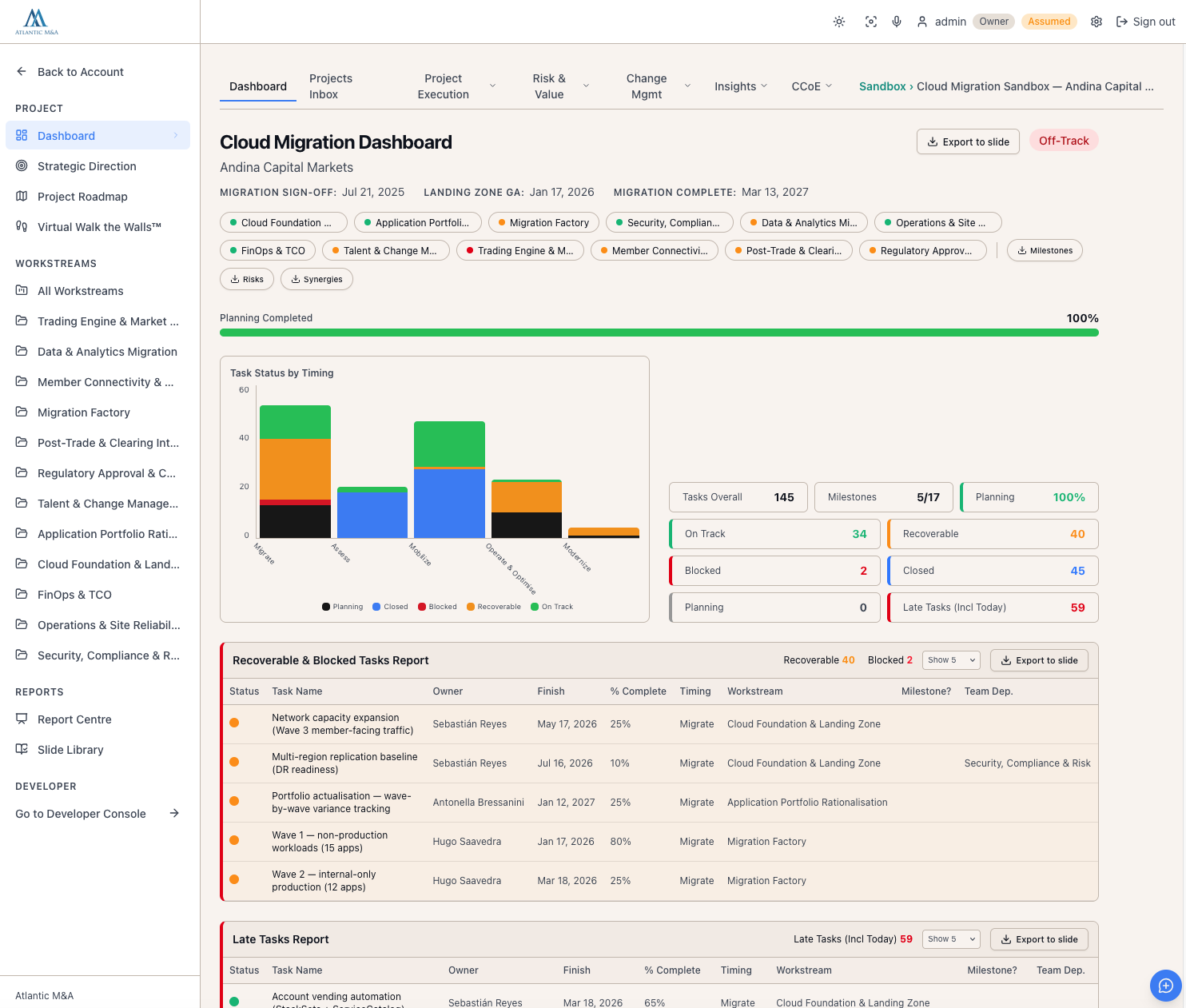Expand the Dashboard sidebar chevron
The image size is (1186, 1008).
[x=176, y=135]
